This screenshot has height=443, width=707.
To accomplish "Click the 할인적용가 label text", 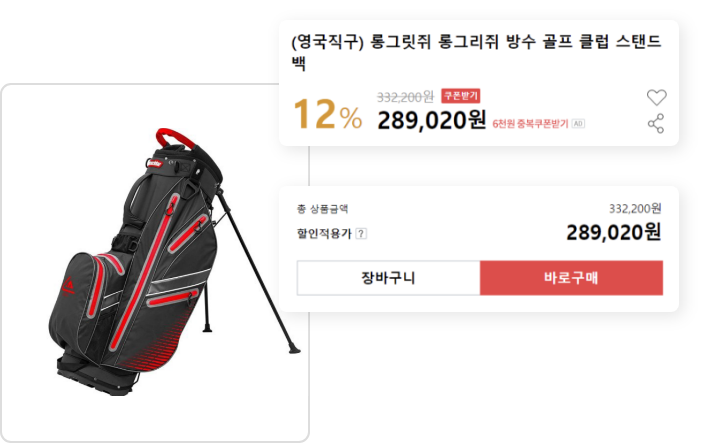I will tap(324, 234).
